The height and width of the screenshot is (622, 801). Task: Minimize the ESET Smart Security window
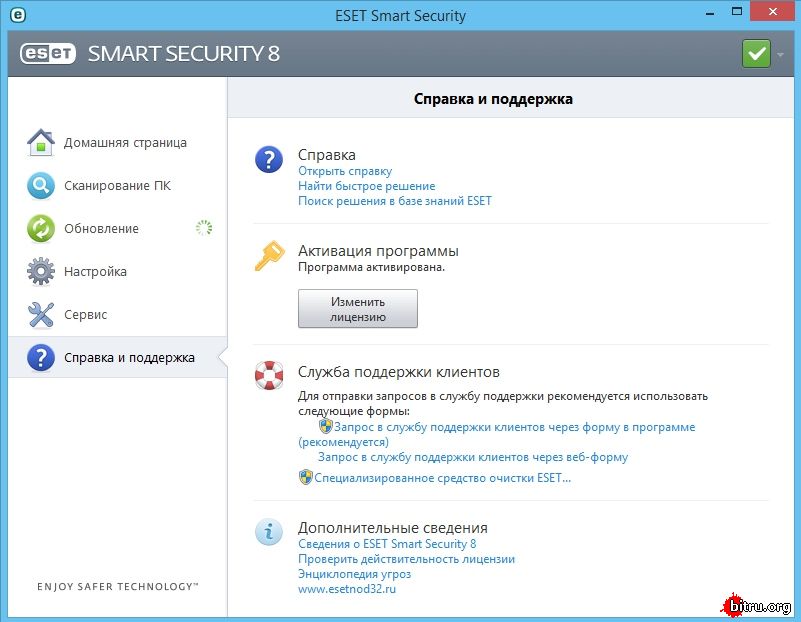(710, 14)
